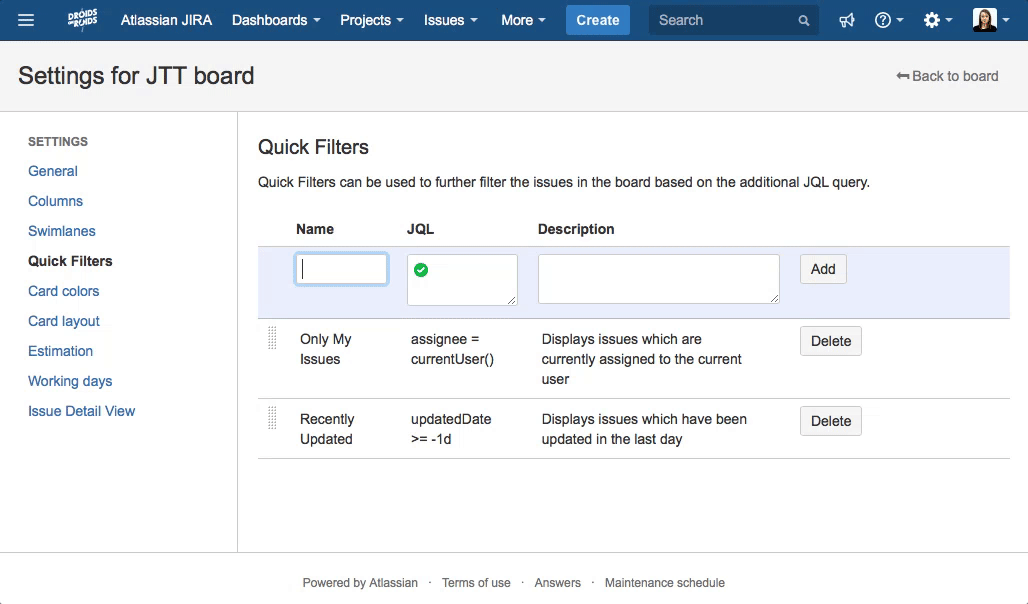Add a new quick filter
This screenshot has width=1028, height=604.
[x=822, y=269]
